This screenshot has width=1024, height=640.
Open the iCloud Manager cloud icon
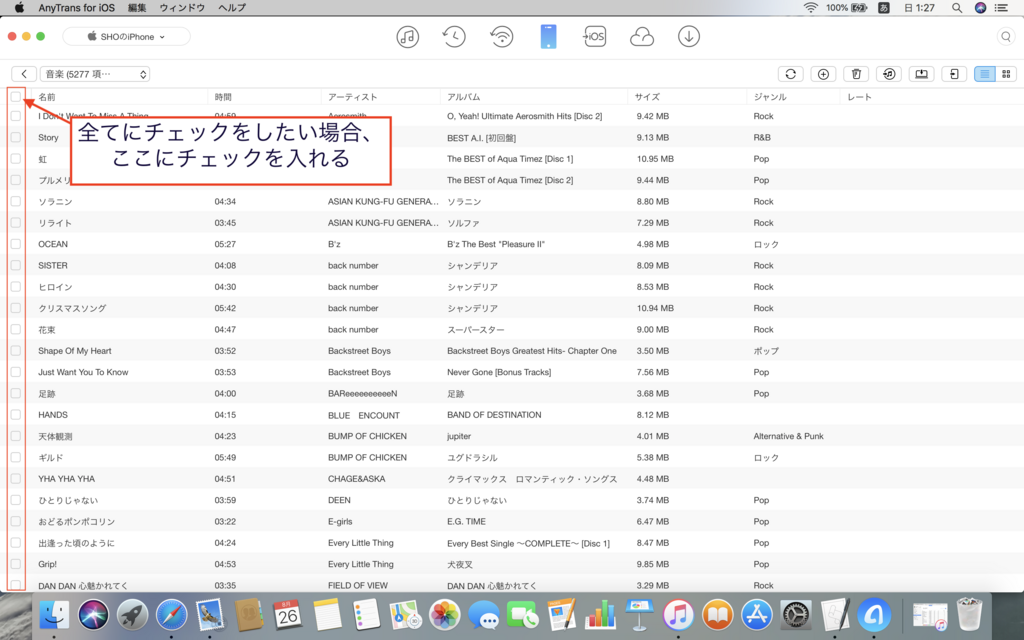(642, 37)
